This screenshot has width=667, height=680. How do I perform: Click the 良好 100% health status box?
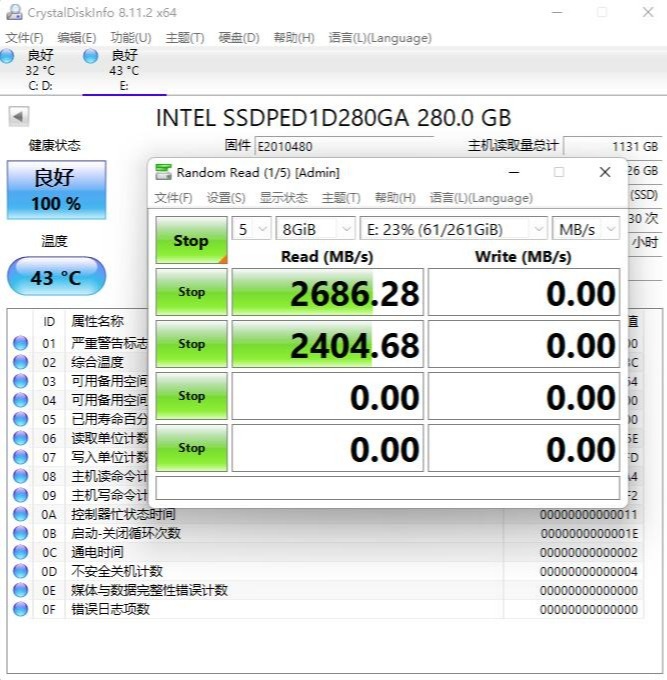pyautogui.click(x=56, y=190)
